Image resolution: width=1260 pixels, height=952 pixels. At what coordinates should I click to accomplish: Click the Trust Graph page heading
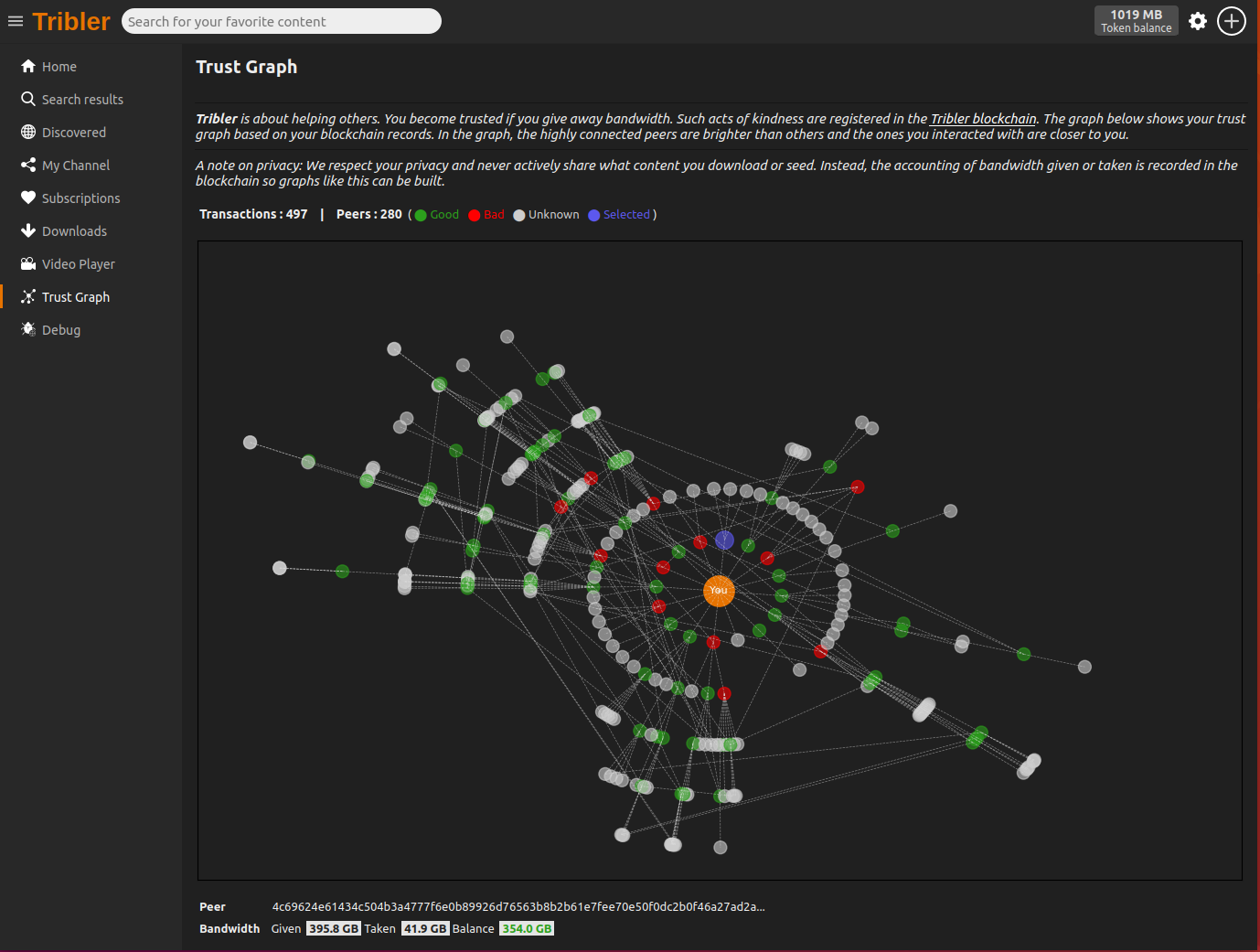click(246, 67)
